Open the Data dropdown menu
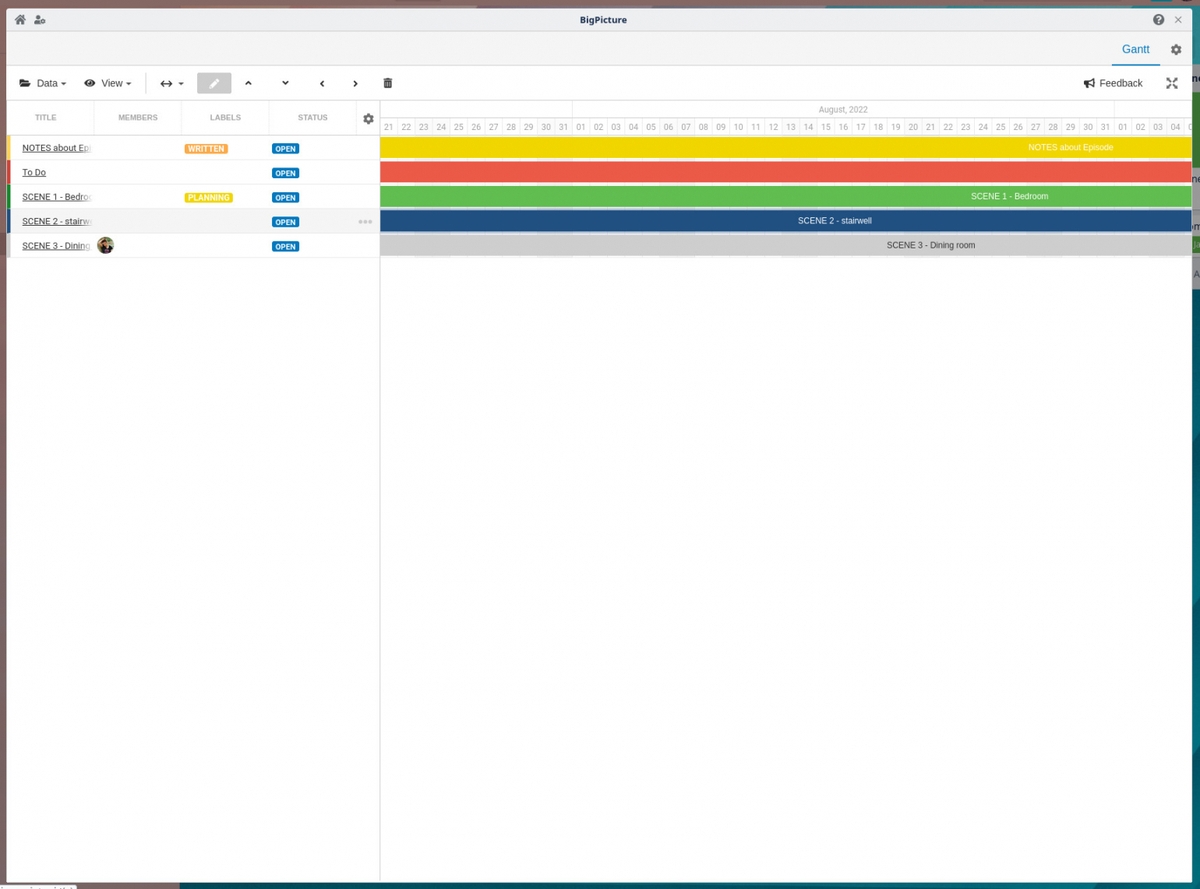This screenshot has width=1200, height=889. 43,83
